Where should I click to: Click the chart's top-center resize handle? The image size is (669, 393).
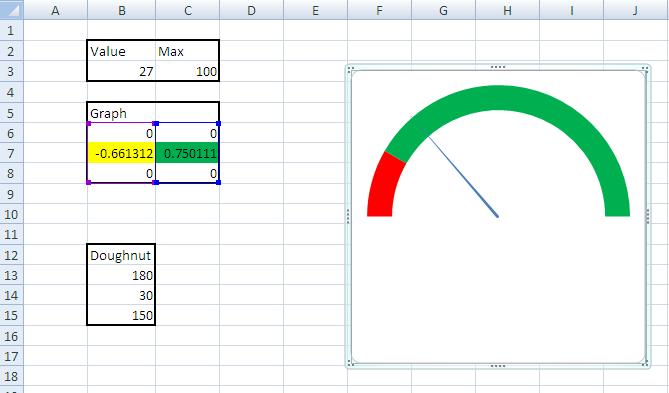(498, 67)
